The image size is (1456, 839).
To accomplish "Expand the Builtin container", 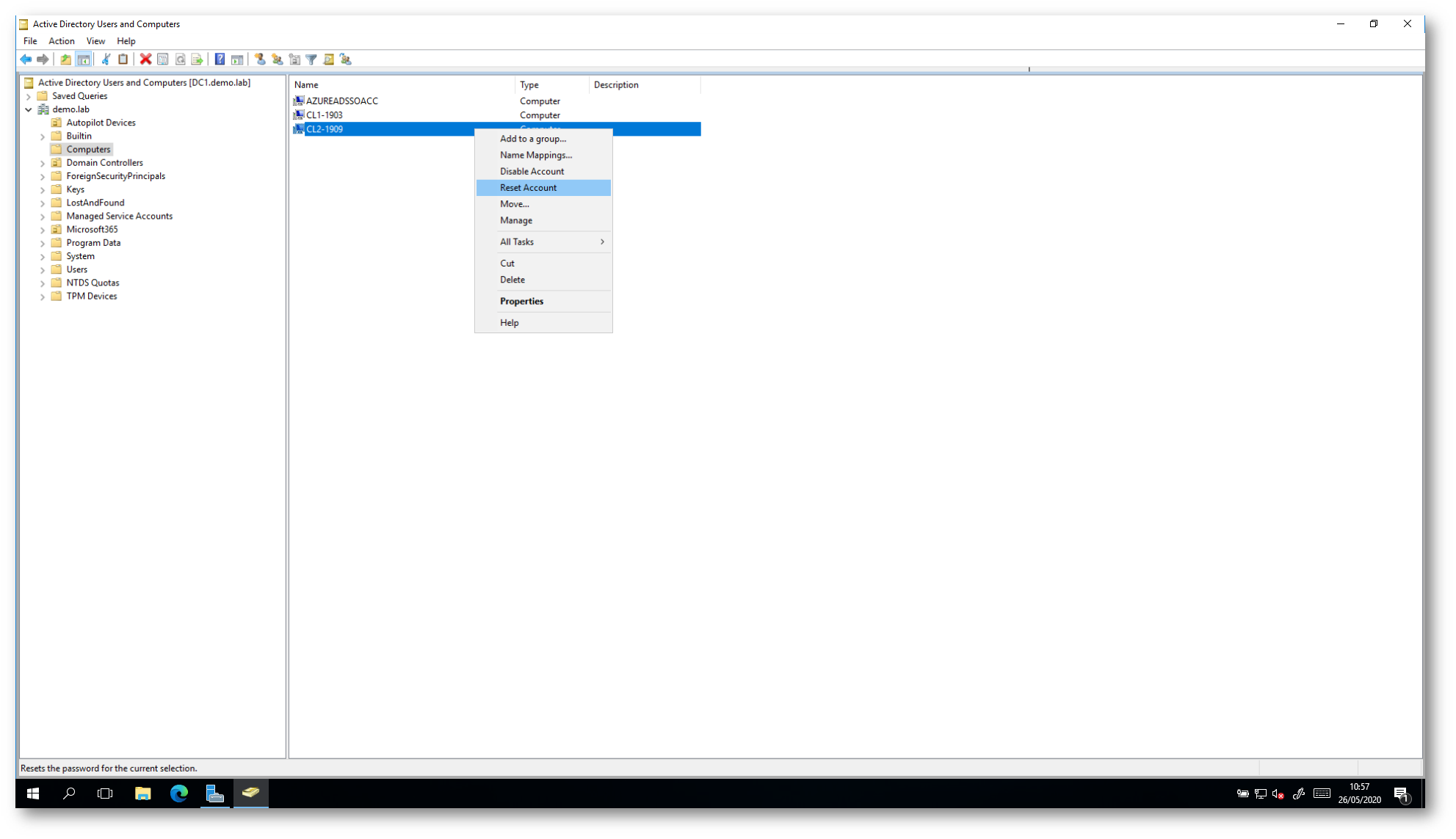I will (43, 137).
